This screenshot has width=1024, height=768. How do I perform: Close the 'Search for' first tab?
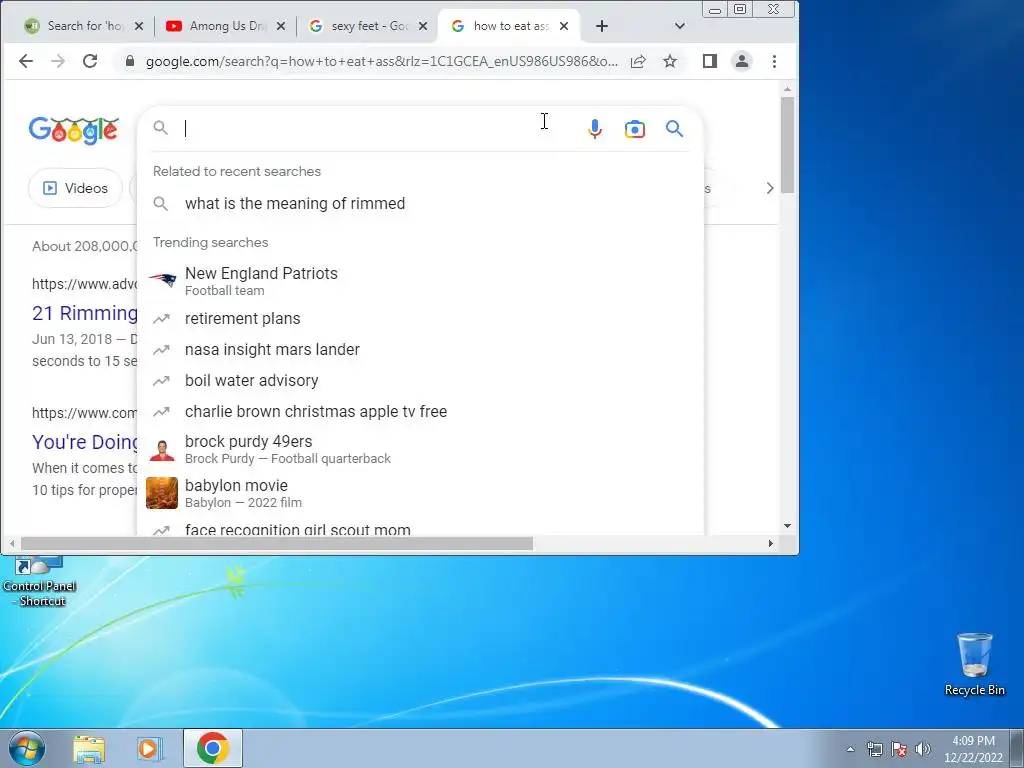click(138, 26)
